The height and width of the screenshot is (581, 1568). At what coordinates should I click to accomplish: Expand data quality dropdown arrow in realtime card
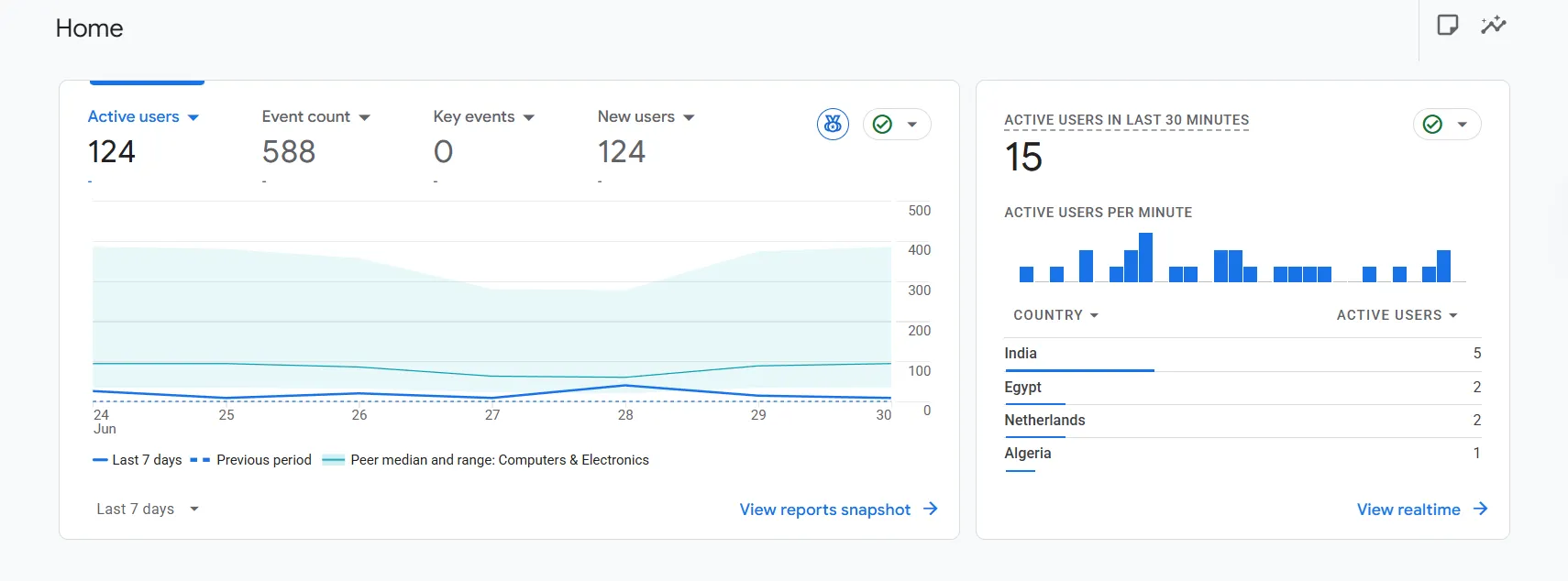(1463, 124)
